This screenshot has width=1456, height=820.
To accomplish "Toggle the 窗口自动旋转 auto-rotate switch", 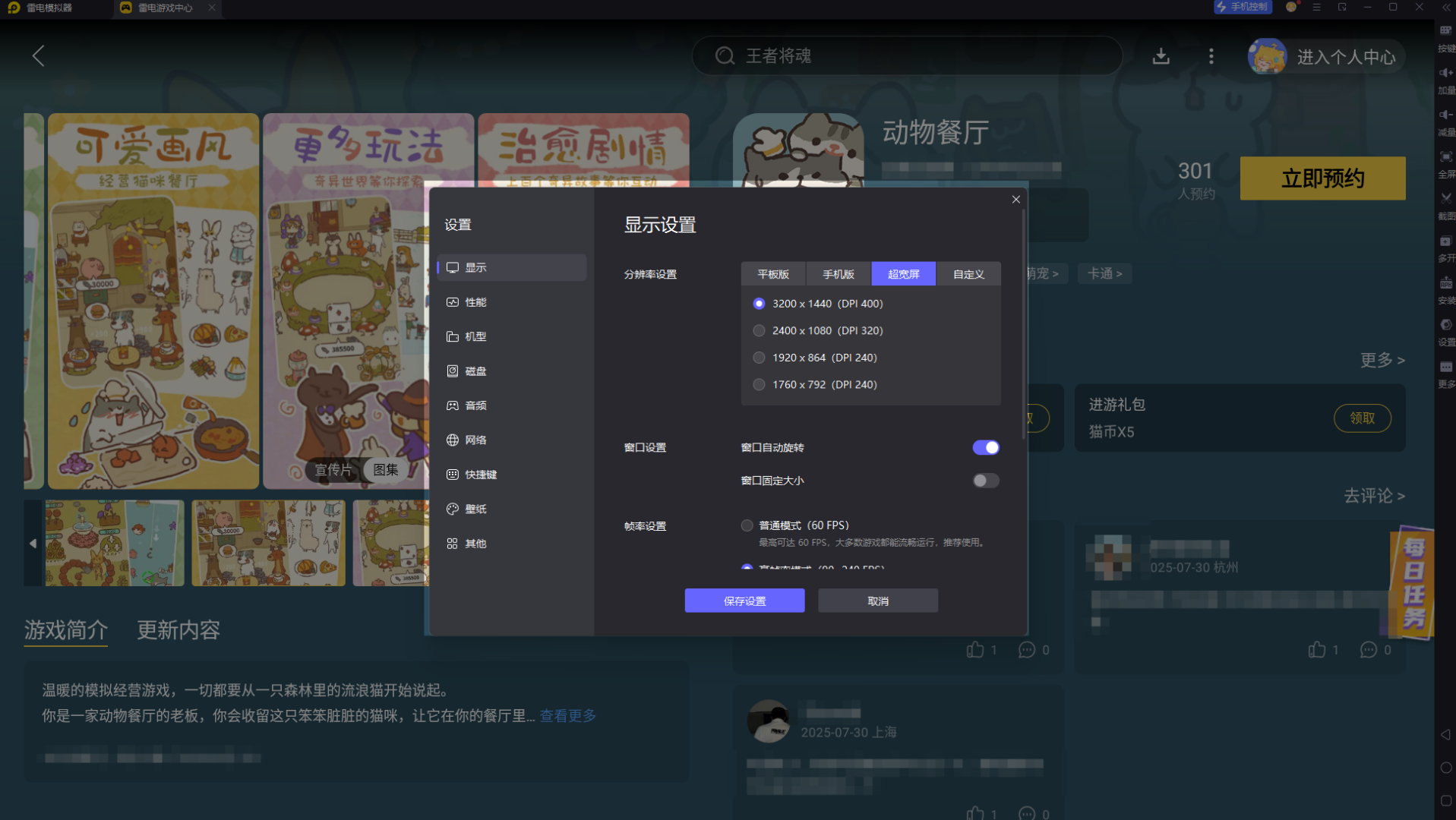I will pos(985,447).
